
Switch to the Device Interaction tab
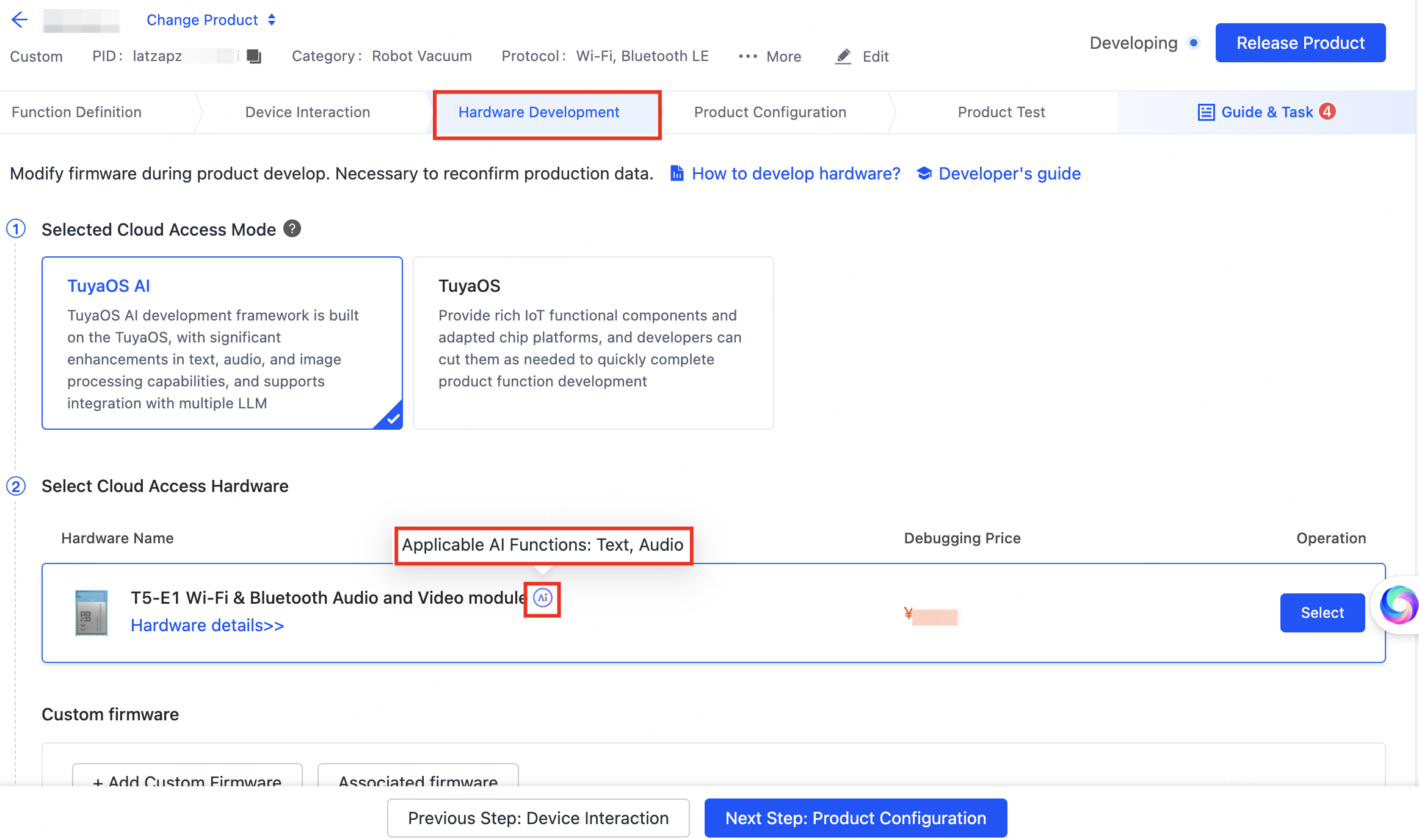[308, 112]
